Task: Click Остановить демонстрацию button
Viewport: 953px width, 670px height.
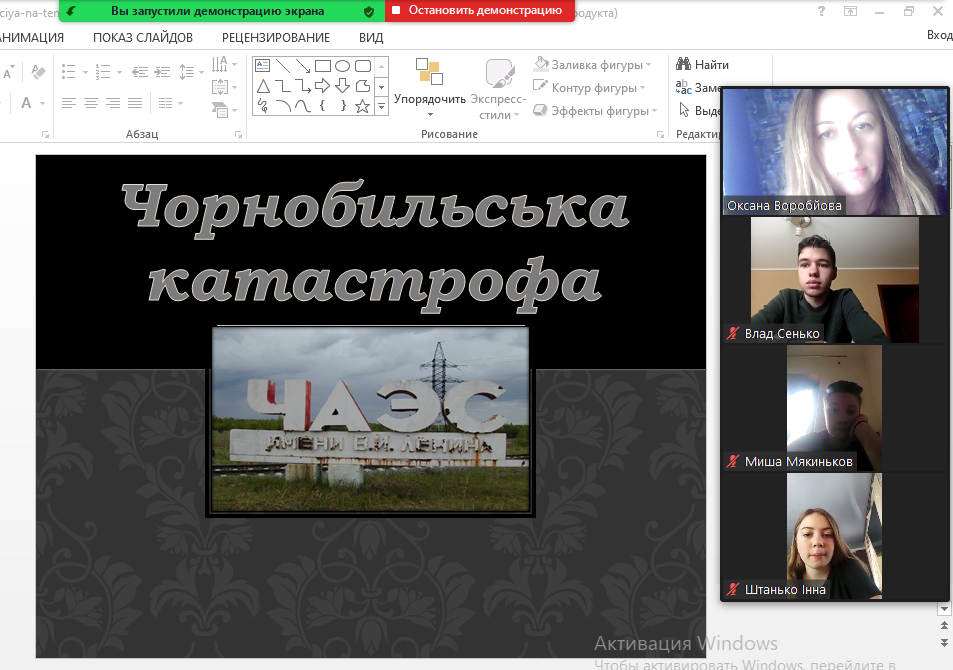Action: (x=478, y=11)
